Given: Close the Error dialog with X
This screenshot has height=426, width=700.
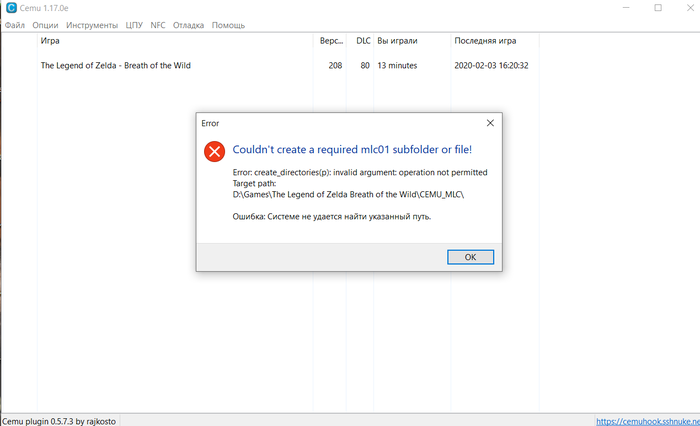Looking at the screenshot, I should [x=489, y=123].
